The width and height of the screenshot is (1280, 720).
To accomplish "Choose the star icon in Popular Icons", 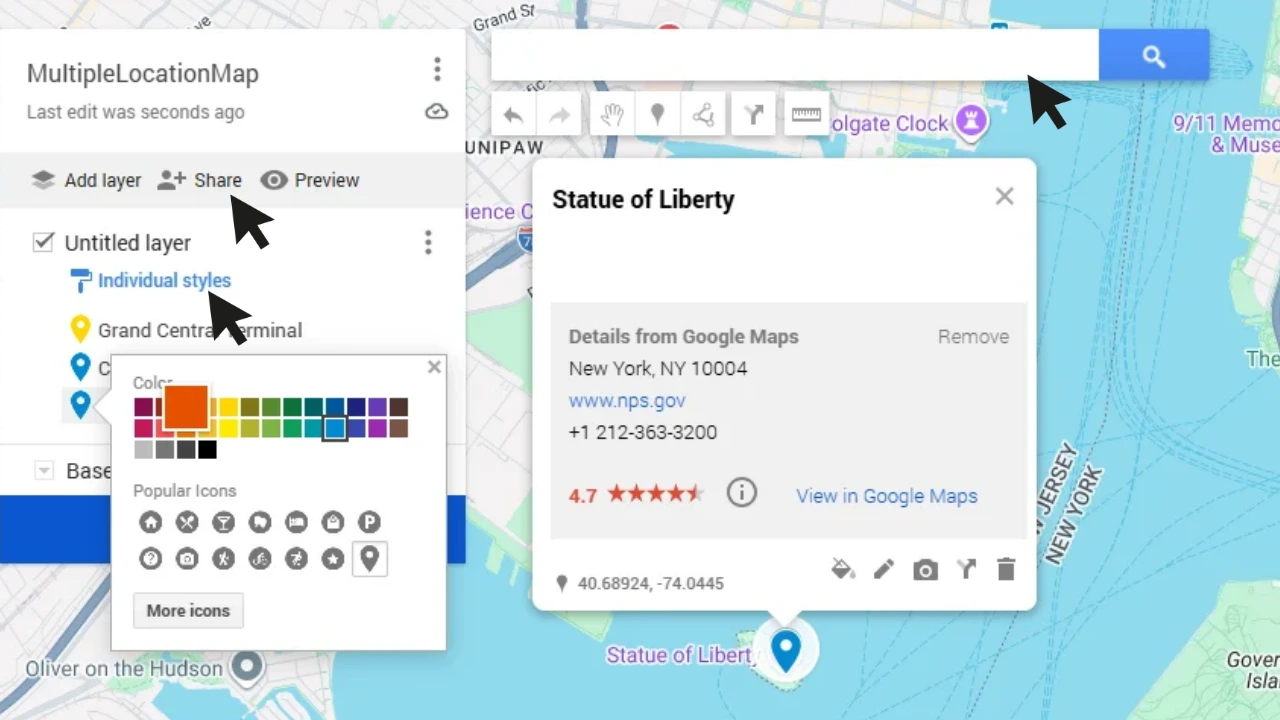I will click(x=333, y=559).
